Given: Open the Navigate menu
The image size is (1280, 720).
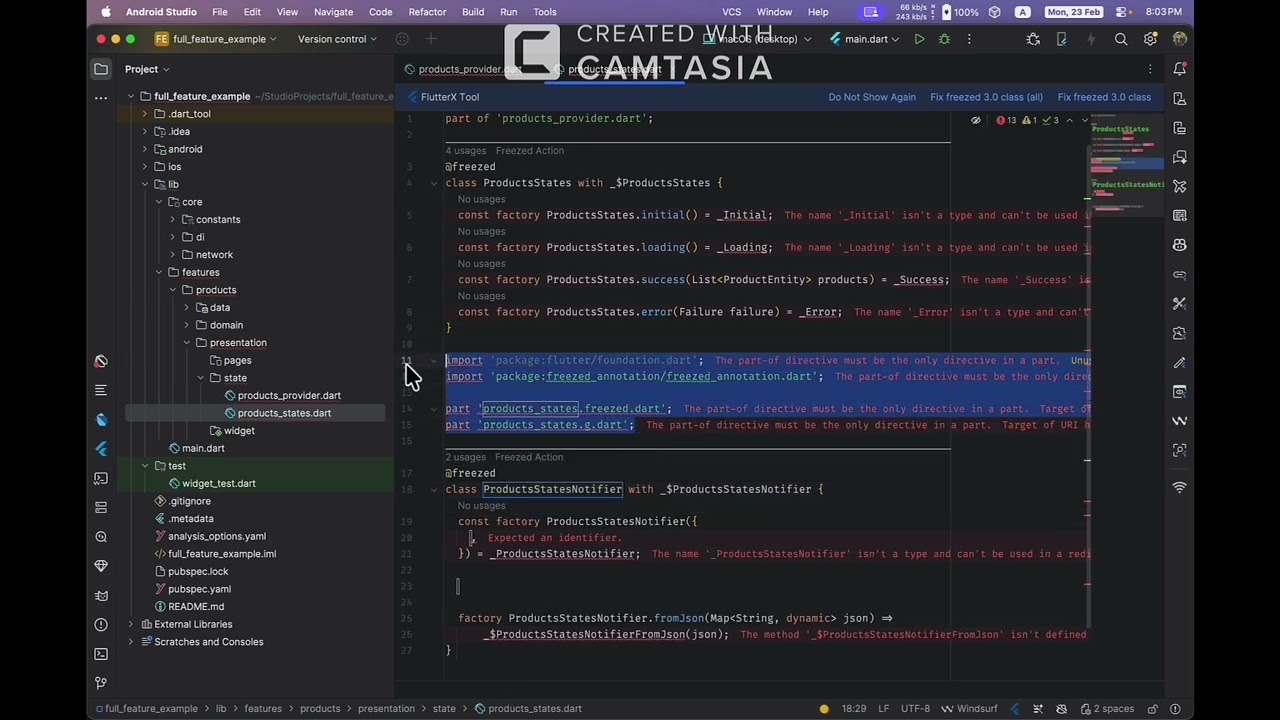Looking at the screenshot, I should [x=333, y=12].
